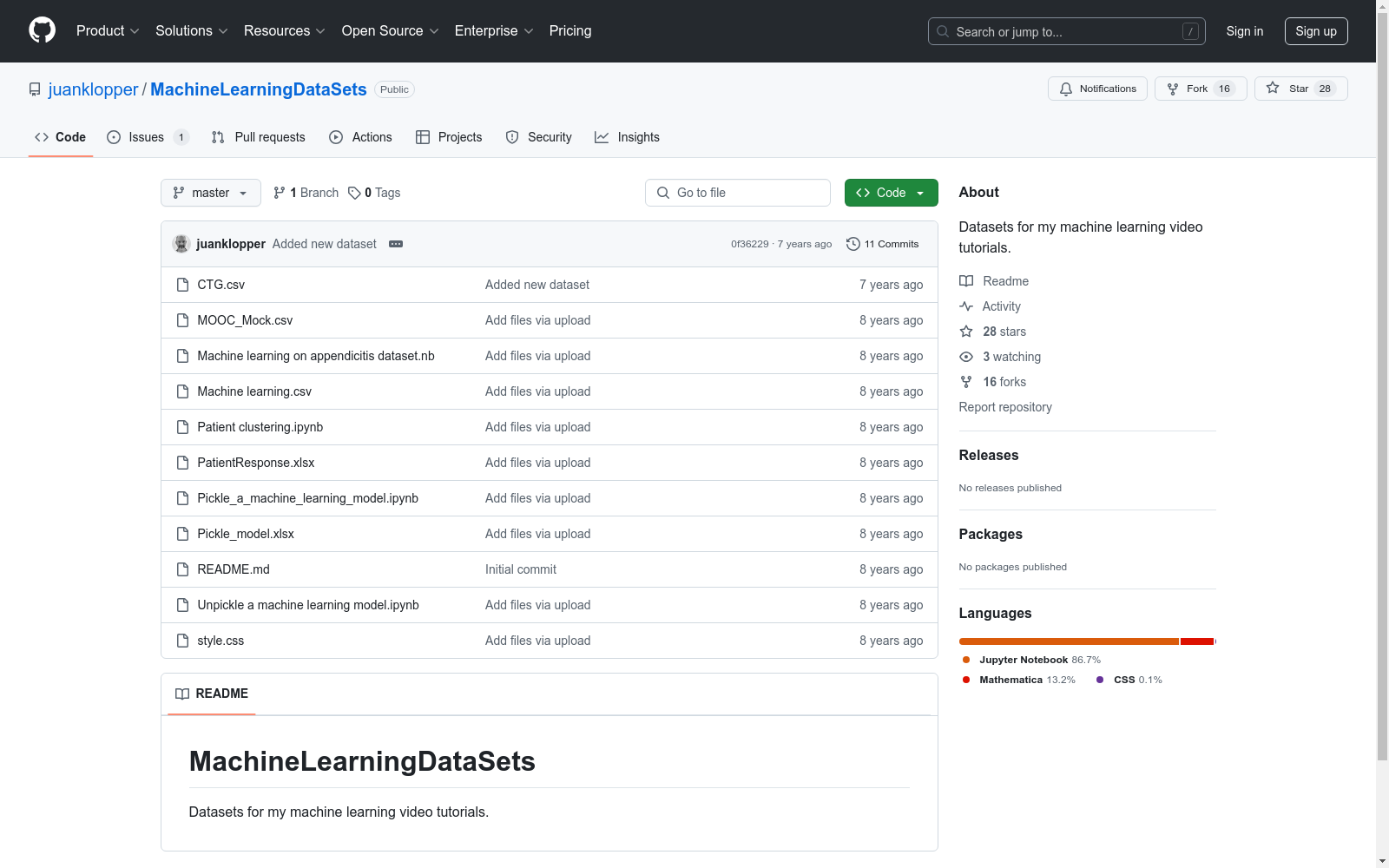Viewport: 1389px width, 868px height.
Task: Open the Insights tab
Action: 627,137
